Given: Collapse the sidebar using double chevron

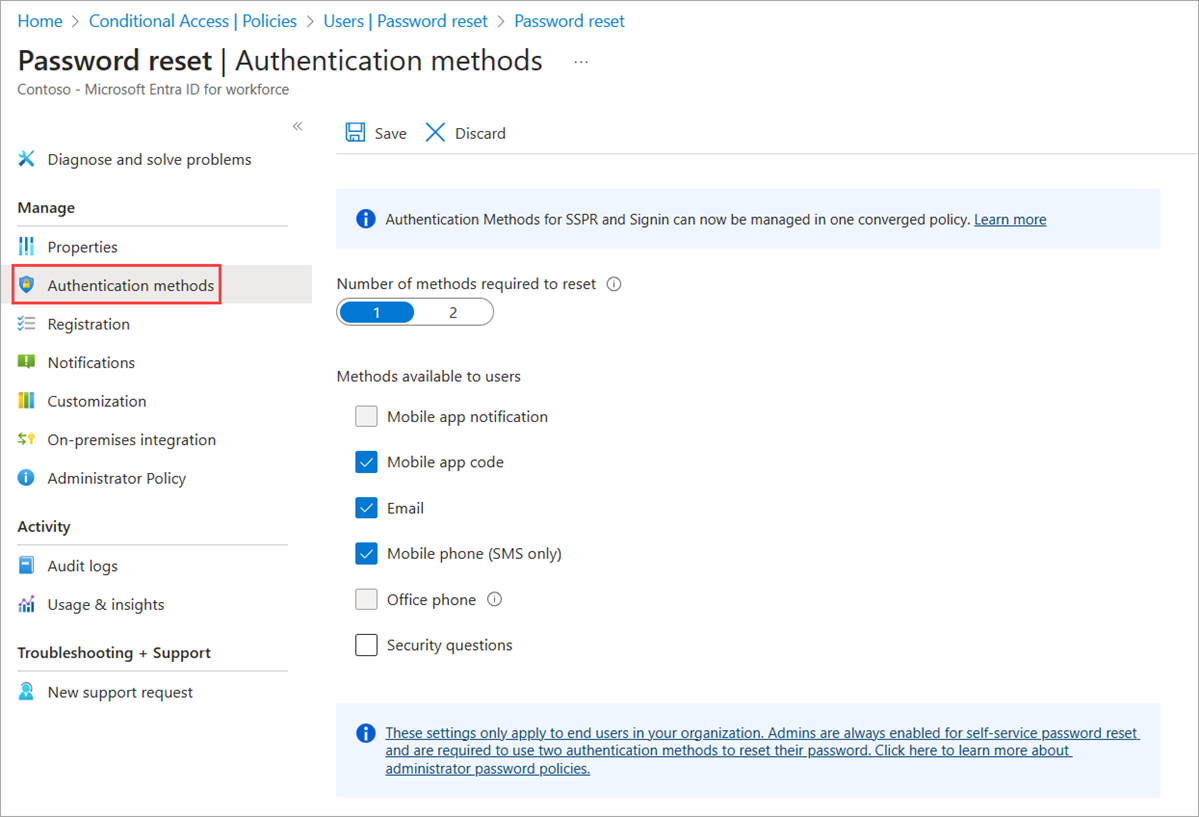Looking at the screenshot, I should (297, 126).
